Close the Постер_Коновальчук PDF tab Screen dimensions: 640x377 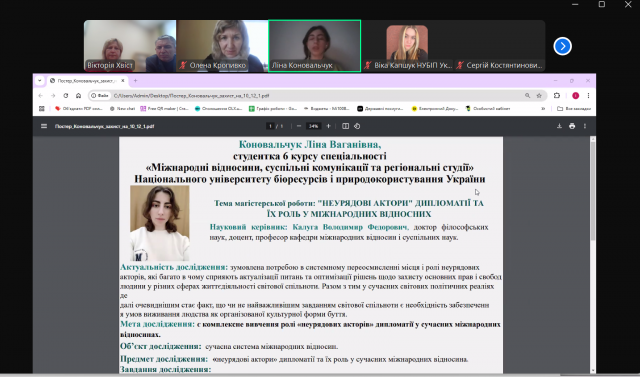tap(123, 81)
